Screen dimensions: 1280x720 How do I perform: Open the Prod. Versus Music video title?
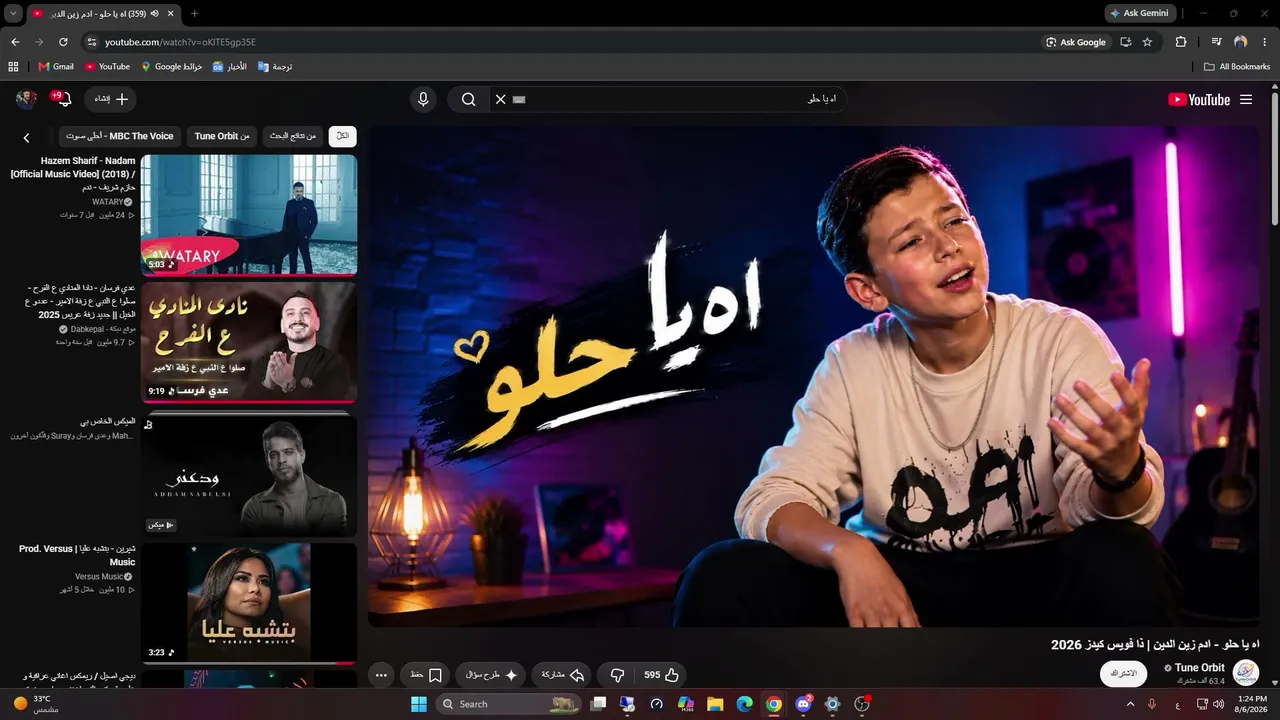click(77, 555)
